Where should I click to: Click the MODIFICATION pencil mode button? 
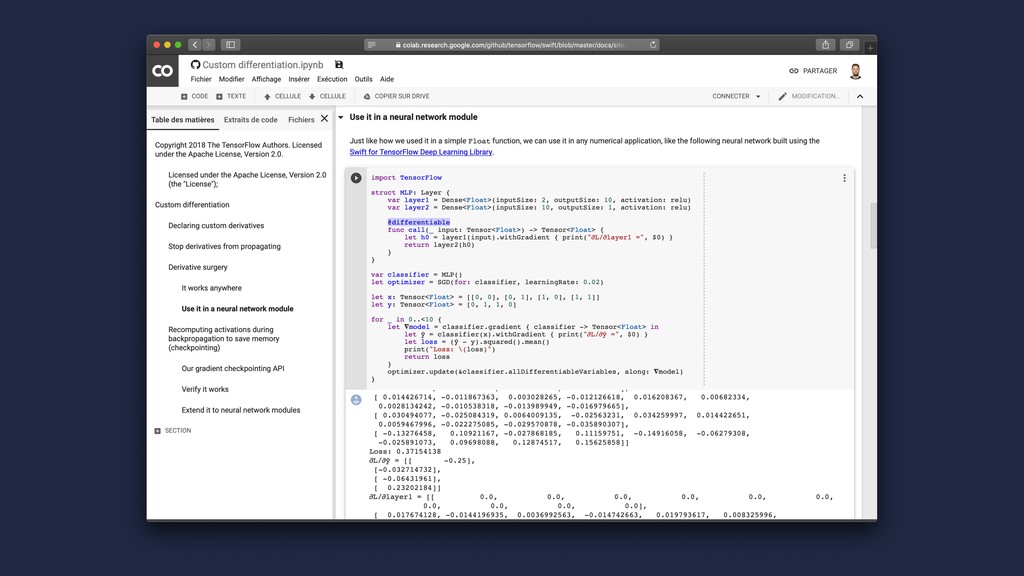pos(808,96)
